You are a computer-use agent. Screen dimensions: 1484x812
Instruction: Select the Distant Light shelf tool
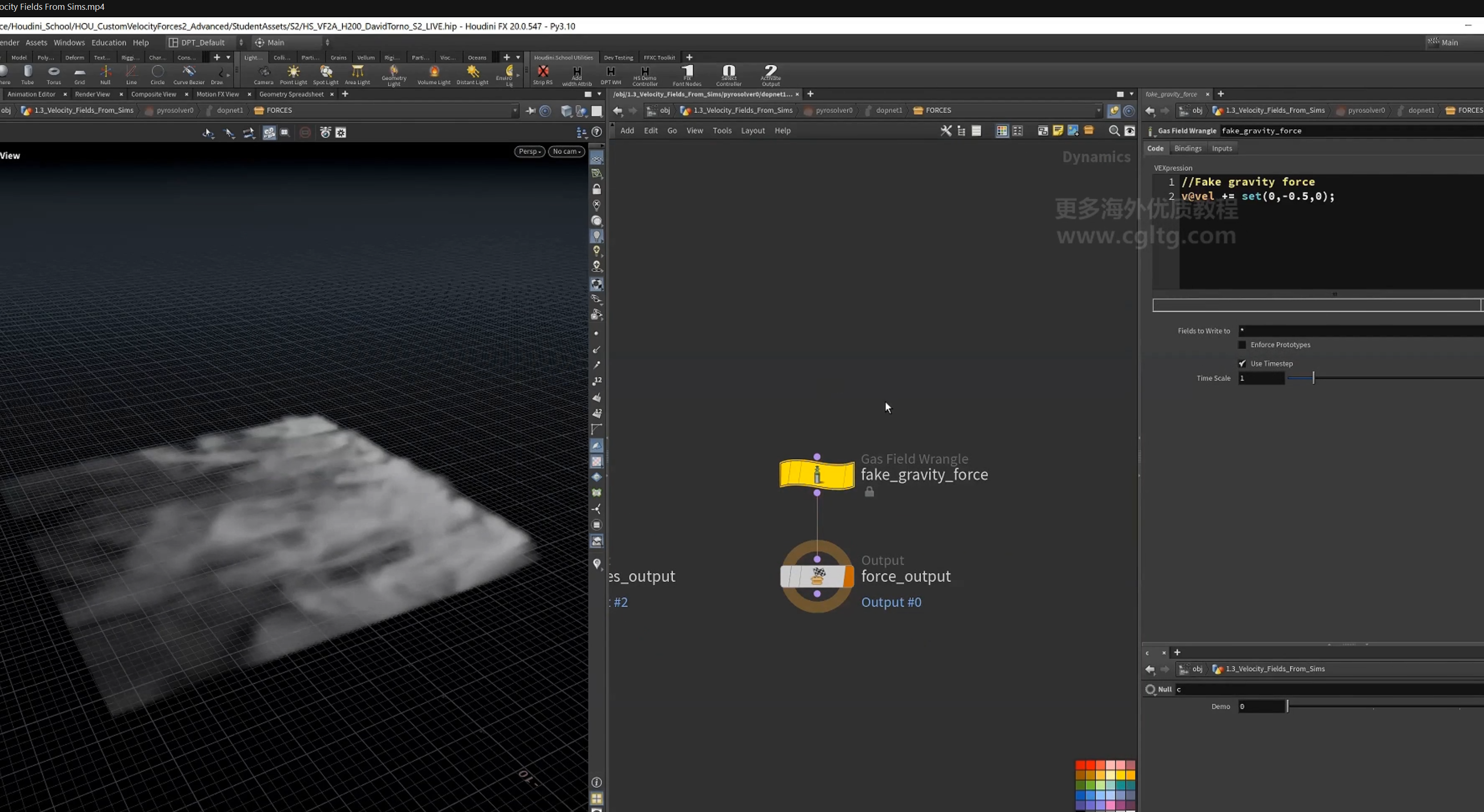(x=473, y=75)
